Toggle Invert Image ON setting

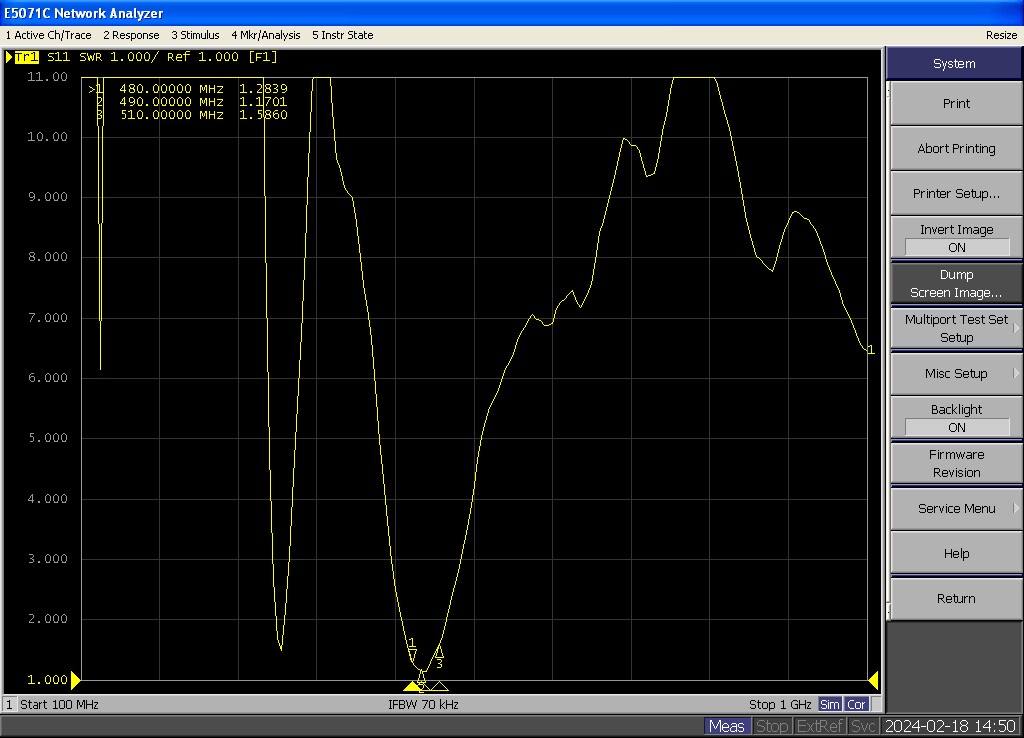click(x=956, y=238)
